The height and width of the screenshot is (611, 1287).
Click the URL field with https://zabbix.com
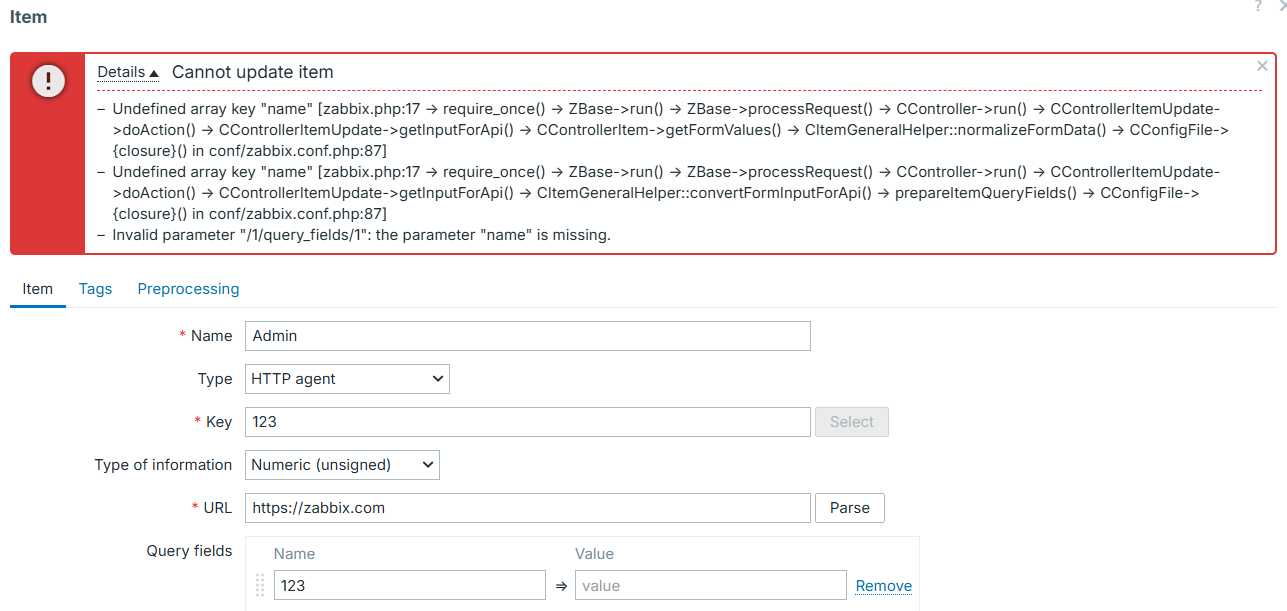click(527, 508)
